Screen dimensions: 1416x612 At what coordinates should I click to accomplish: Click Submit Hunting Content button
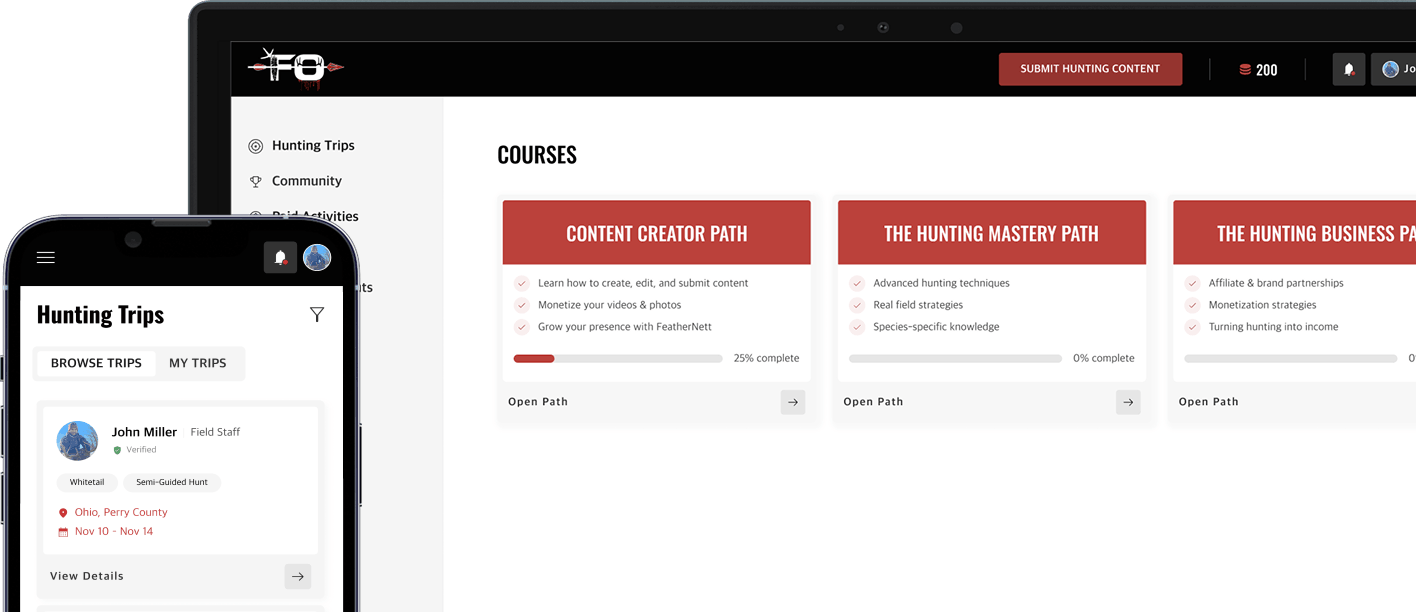pos(1090,69)
